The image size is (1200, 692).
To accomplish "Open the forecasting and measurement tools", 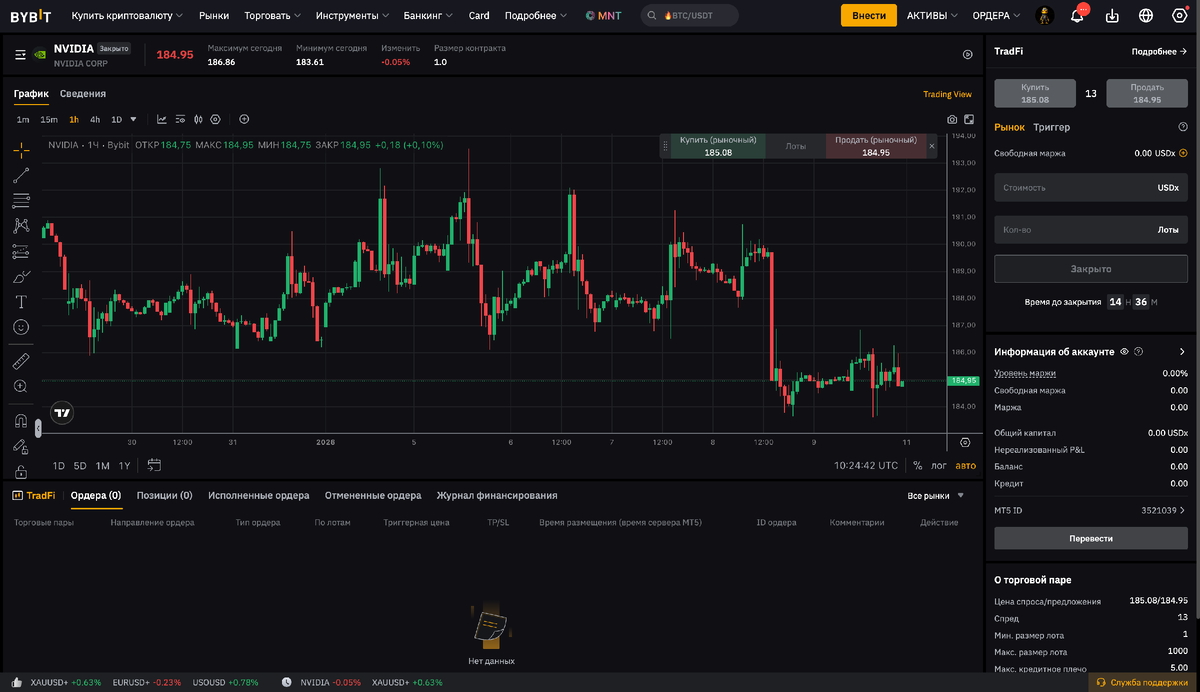I will 21,251.
